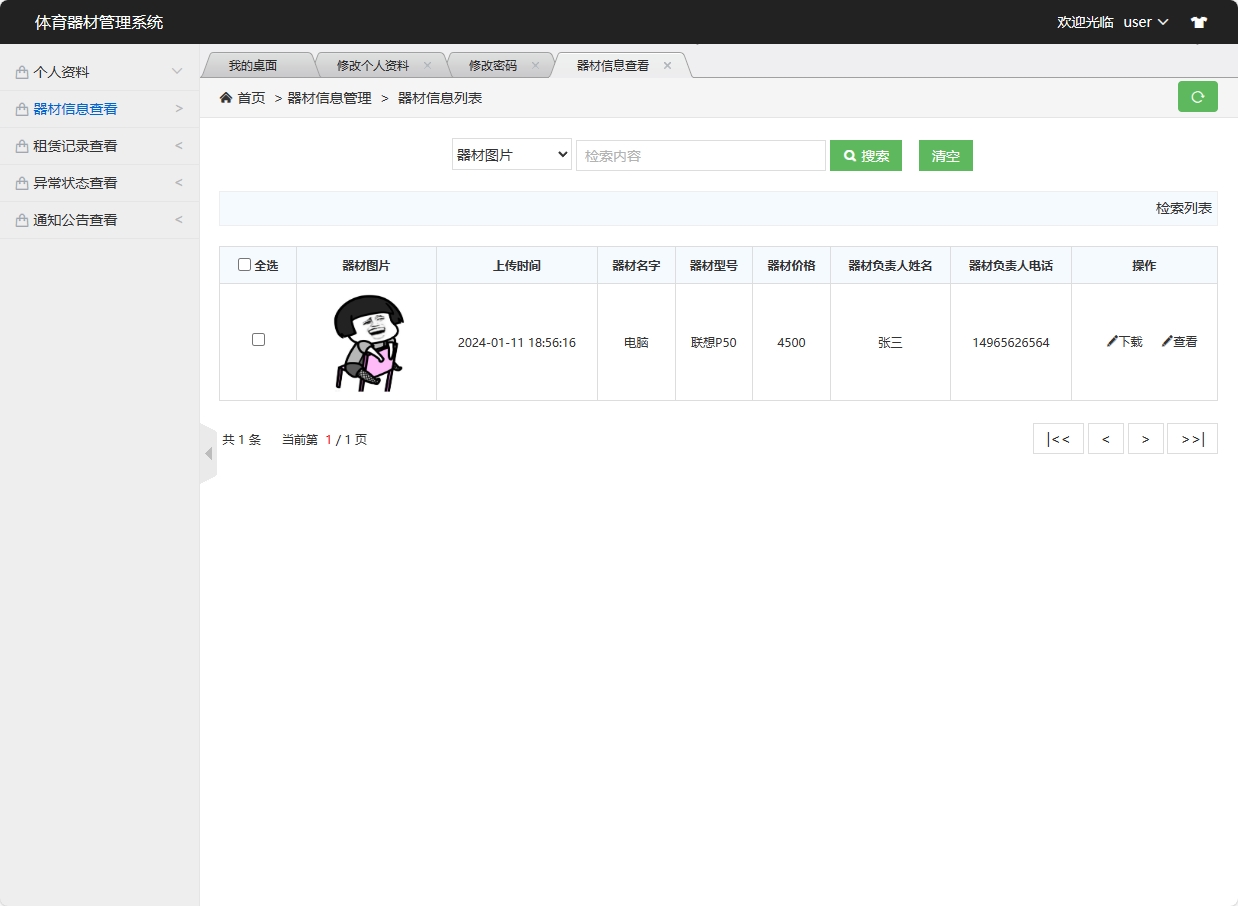Open the 修改密码 tab
The image size is (1238, 906).
(x=494, y=64)
